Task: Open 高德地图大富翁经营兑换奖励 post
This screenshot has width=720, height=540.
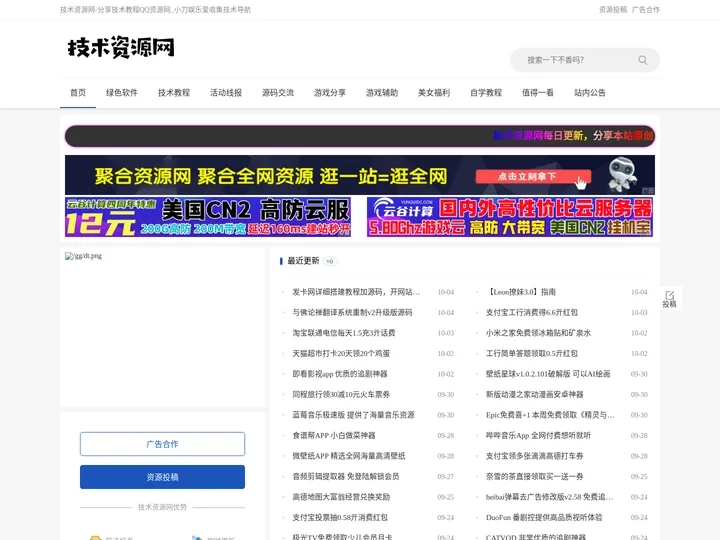Action: (x=341, y=497)
